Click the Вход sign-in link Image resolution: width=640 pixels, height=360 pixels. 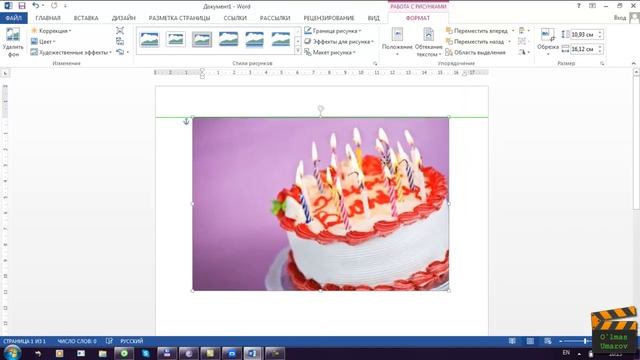(620, 18)
